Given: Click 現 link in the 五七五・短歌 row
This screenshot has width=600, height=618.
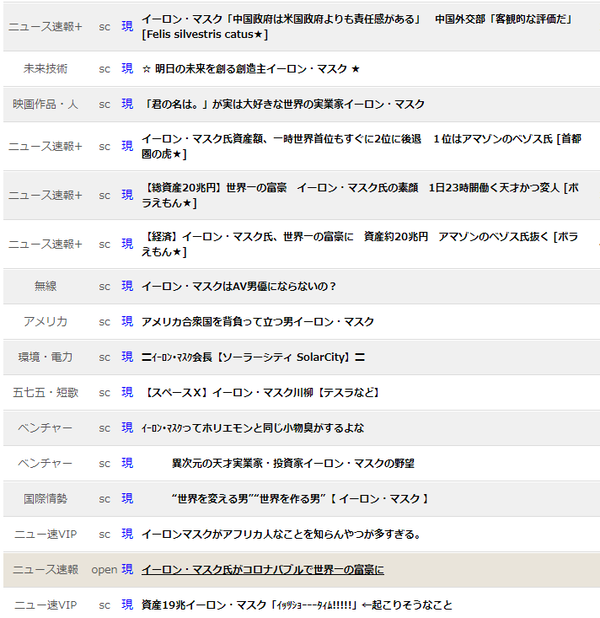Looking at the screenshot, I should 127,392.
